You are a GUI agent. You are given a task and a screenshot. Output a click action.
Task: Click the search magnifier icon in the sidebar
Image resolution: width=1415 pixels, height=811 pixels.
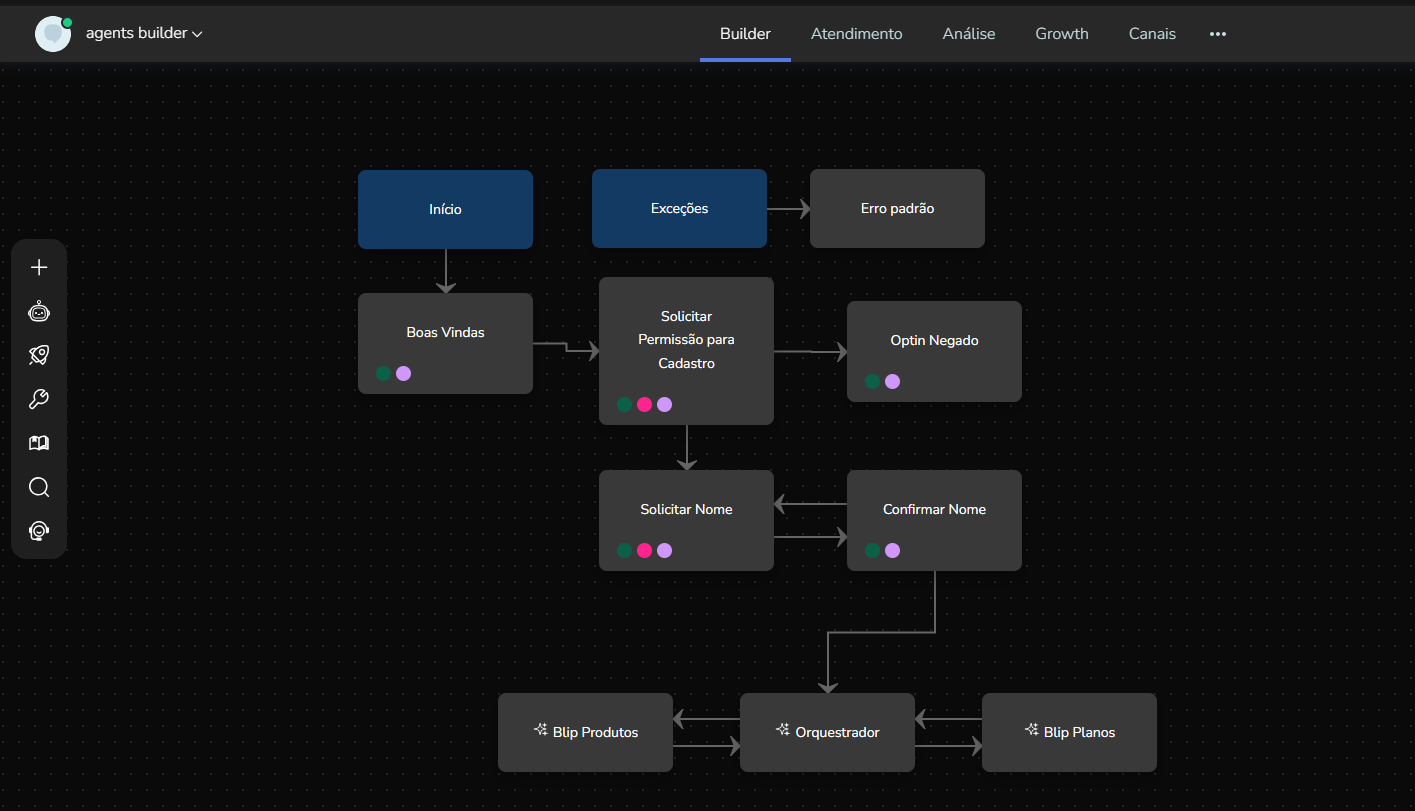(x=39, y=487)
